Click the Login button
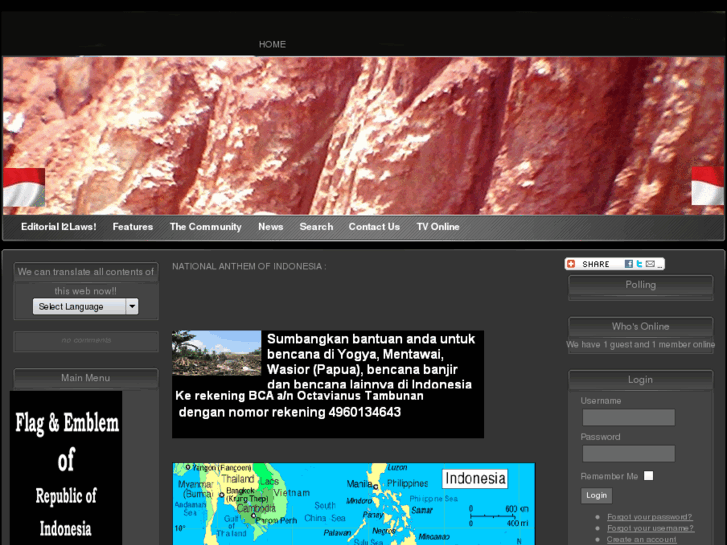 pyautogui.click(x=596, y=495)
